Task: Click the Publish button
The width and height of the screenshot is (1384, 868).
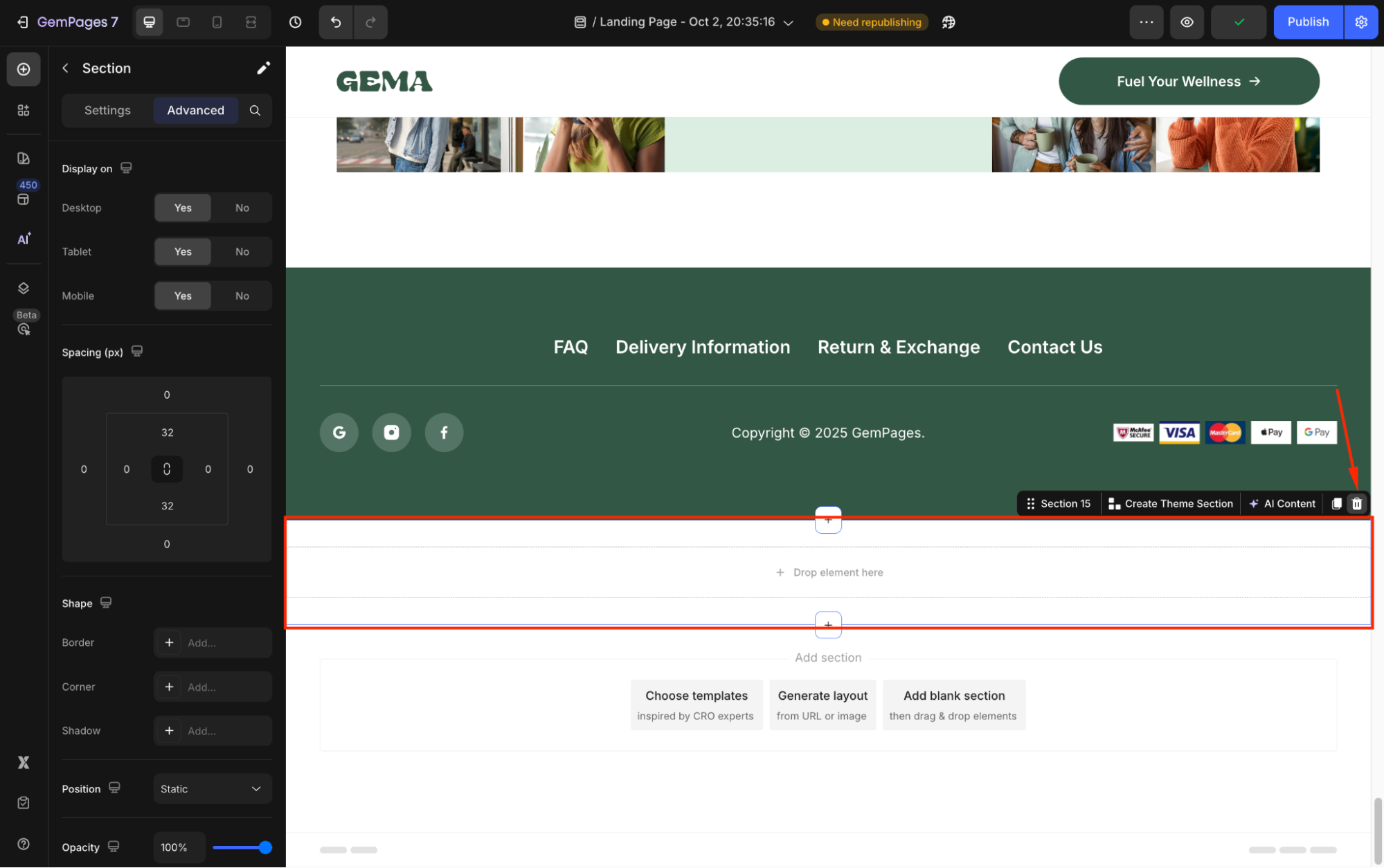Action: (x=1307, y=22)
